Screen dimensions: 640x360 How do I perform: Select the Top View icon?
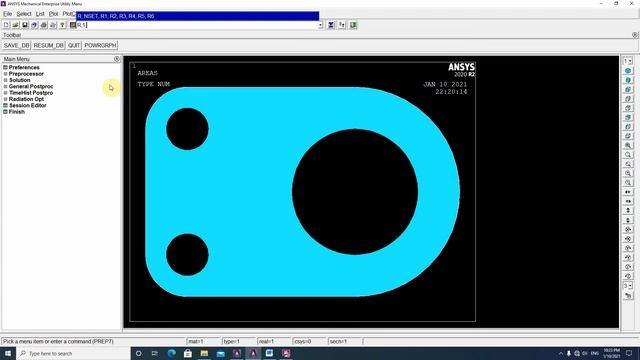pyautogui.click(x=628, y=108)
